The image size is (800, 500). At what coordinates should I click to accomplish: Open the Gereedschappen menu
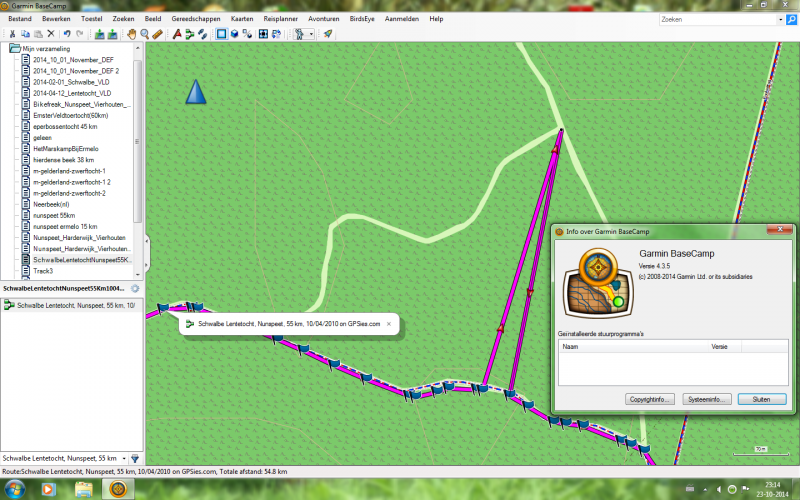(x=196, y=19)
